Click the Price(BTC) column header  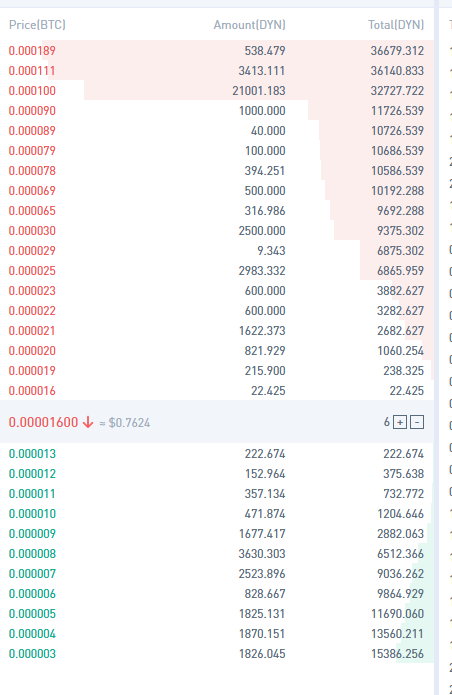[x=37, y=25]
